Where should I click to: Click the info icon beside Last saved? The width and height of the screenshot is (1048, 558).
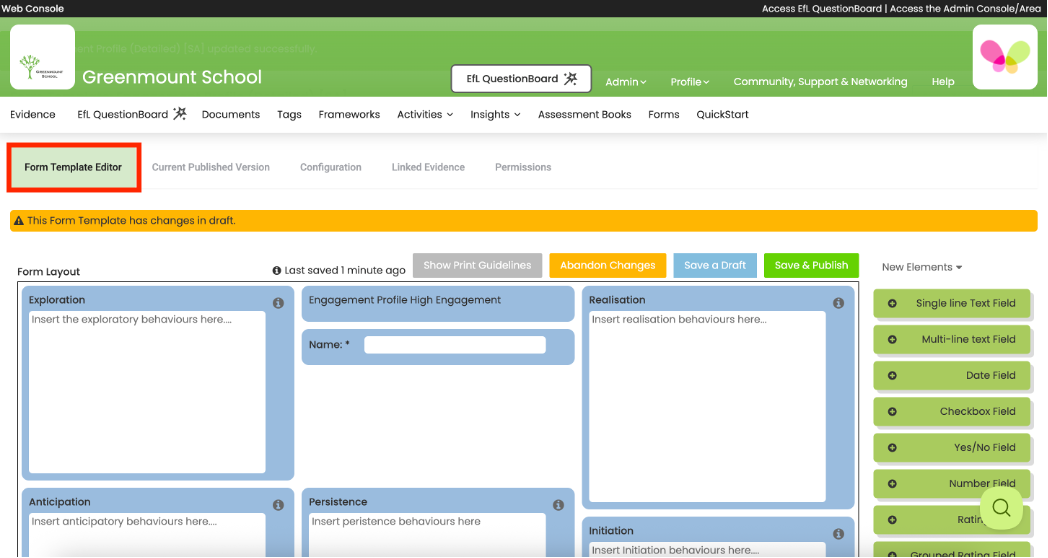(277, 270)
